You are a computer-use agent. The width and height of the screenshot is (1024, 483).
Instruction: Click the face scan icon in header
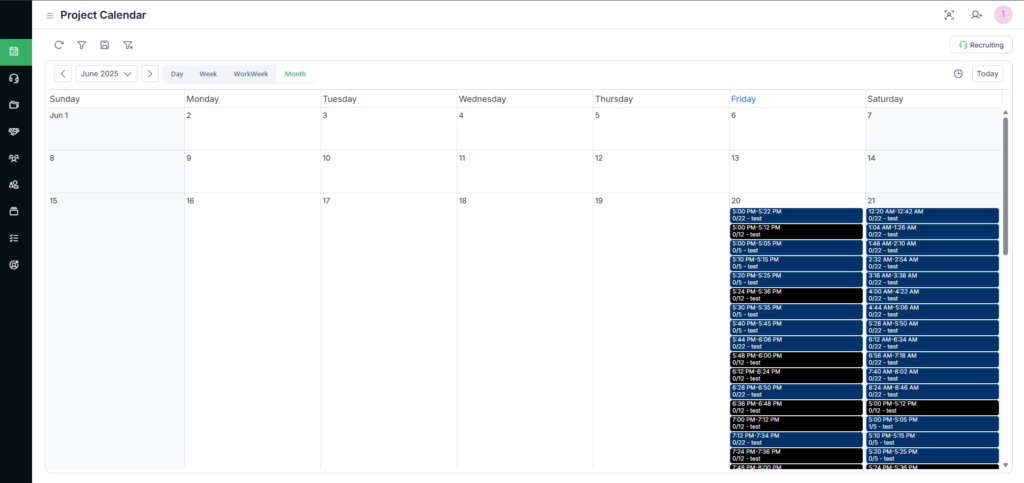pyautogui.click(x=949, y=15)
